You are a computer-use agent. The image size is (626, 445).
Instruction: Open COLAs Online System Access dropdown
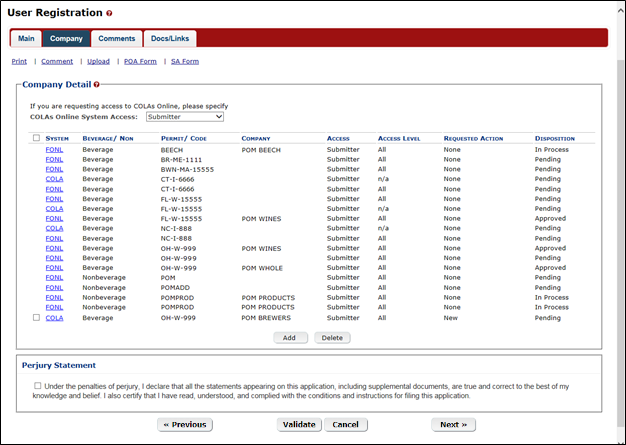(185, 117)
